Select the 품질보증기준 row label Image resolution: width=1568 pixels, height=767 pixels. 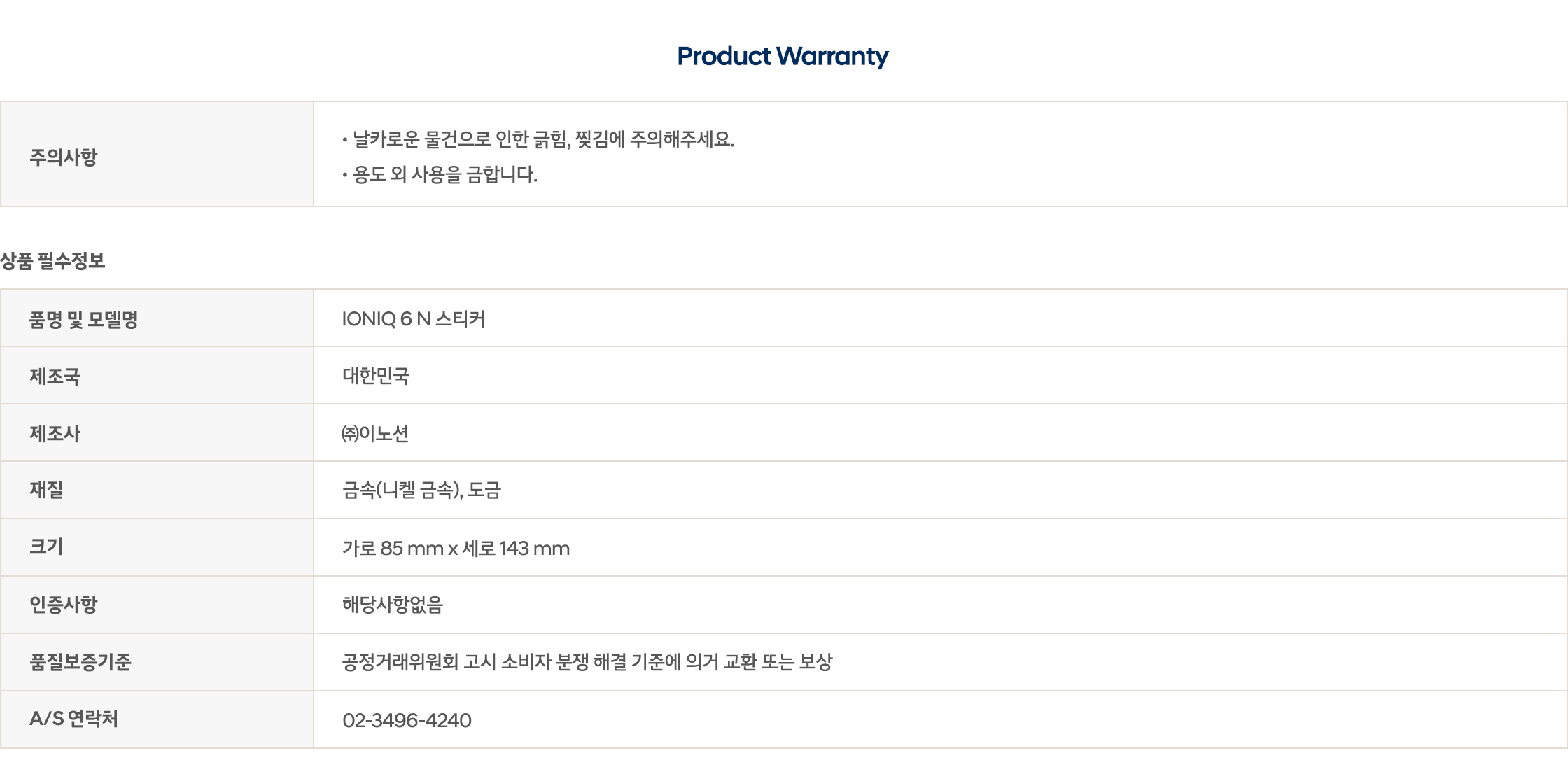pos(80,662)
